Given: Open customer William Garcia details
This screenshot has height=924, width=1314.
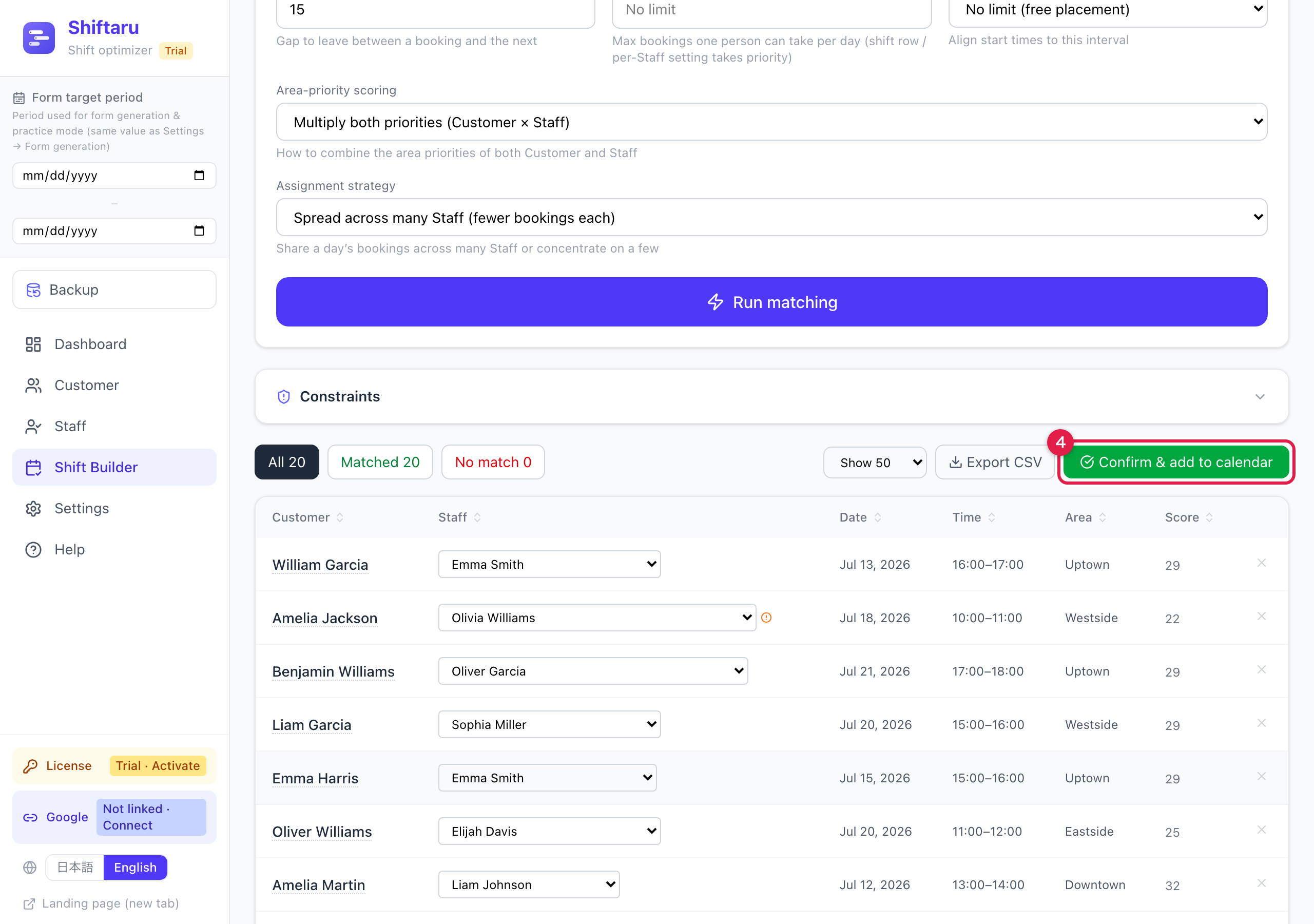Looking at the screenshot, I should pos(320,565).
